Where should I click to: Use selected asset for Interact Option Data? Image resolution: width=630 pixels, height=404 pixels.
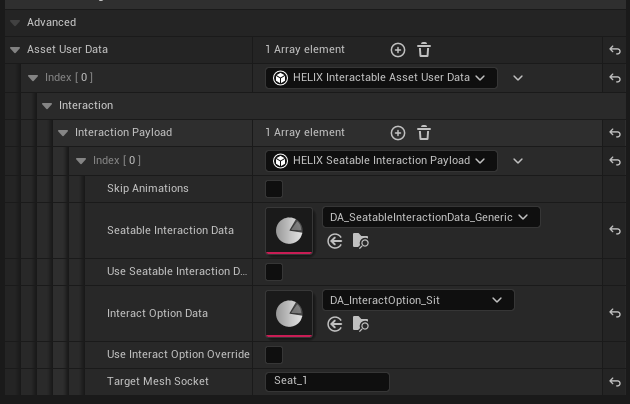[335, 324]
